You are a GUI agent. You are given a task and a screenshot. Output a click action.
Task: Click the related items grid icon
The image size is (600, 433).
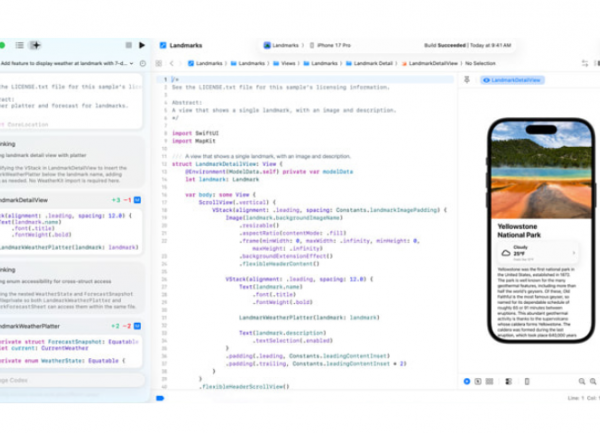tap(158, 63)
